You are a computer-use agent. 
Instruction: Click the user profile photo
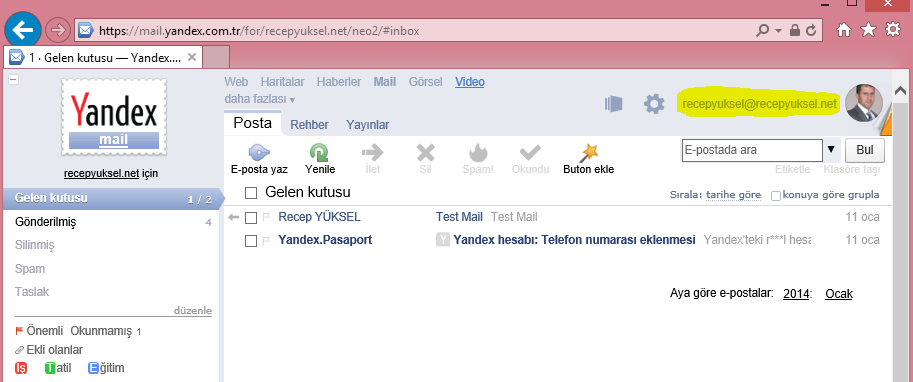[864, 103]
